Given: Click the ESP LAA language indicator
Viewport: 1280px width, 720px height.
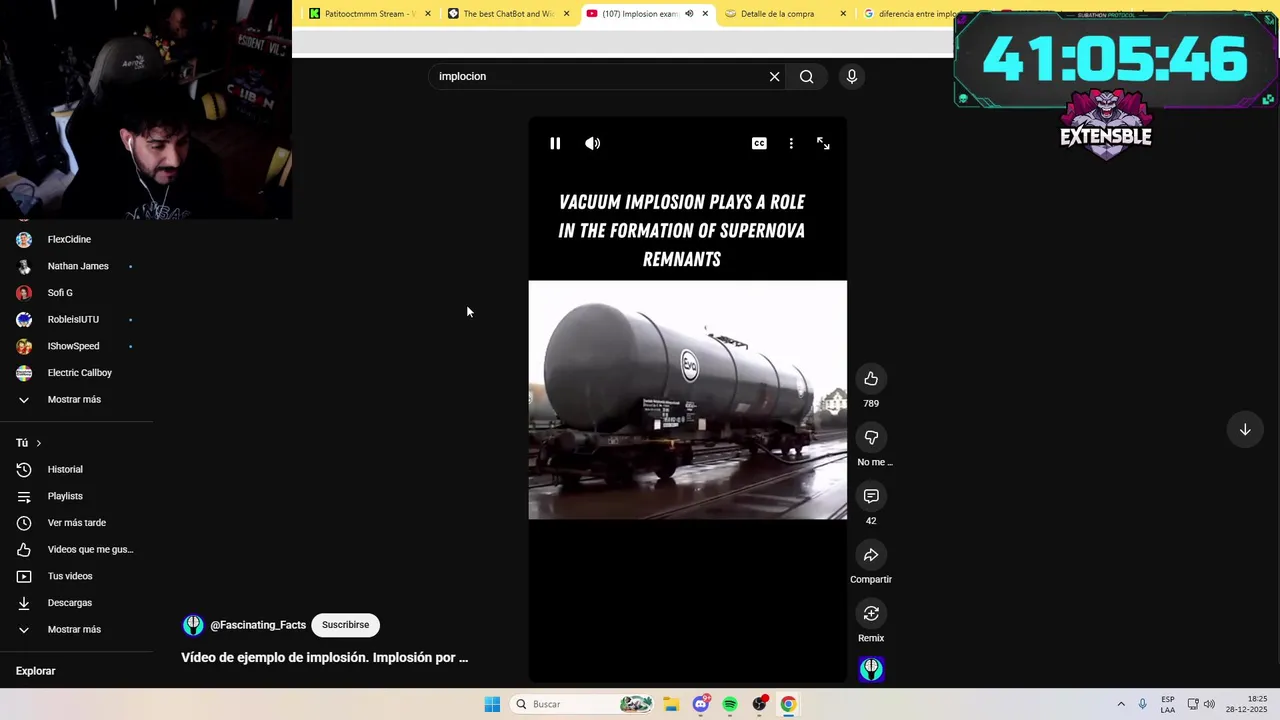Looking at the screenshot, I should pos(1168,704).
